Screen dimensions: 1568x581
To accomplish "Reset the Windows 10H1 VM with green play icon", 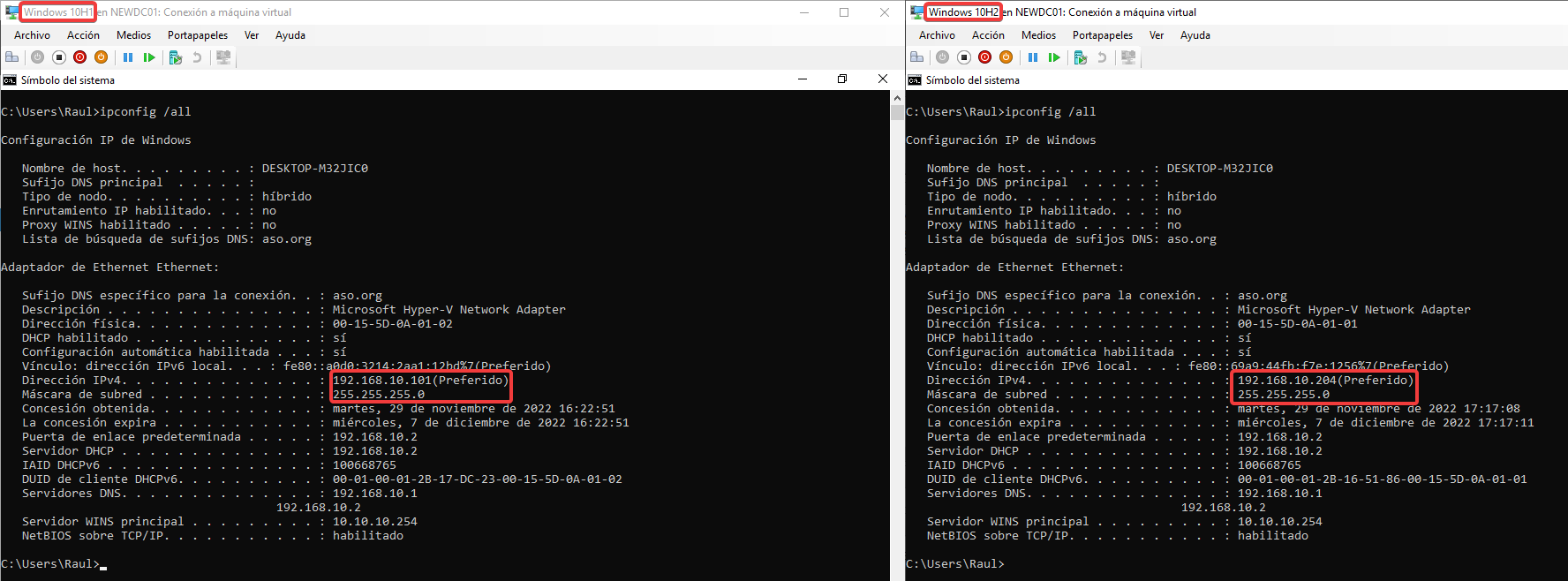I will (149, 57).
